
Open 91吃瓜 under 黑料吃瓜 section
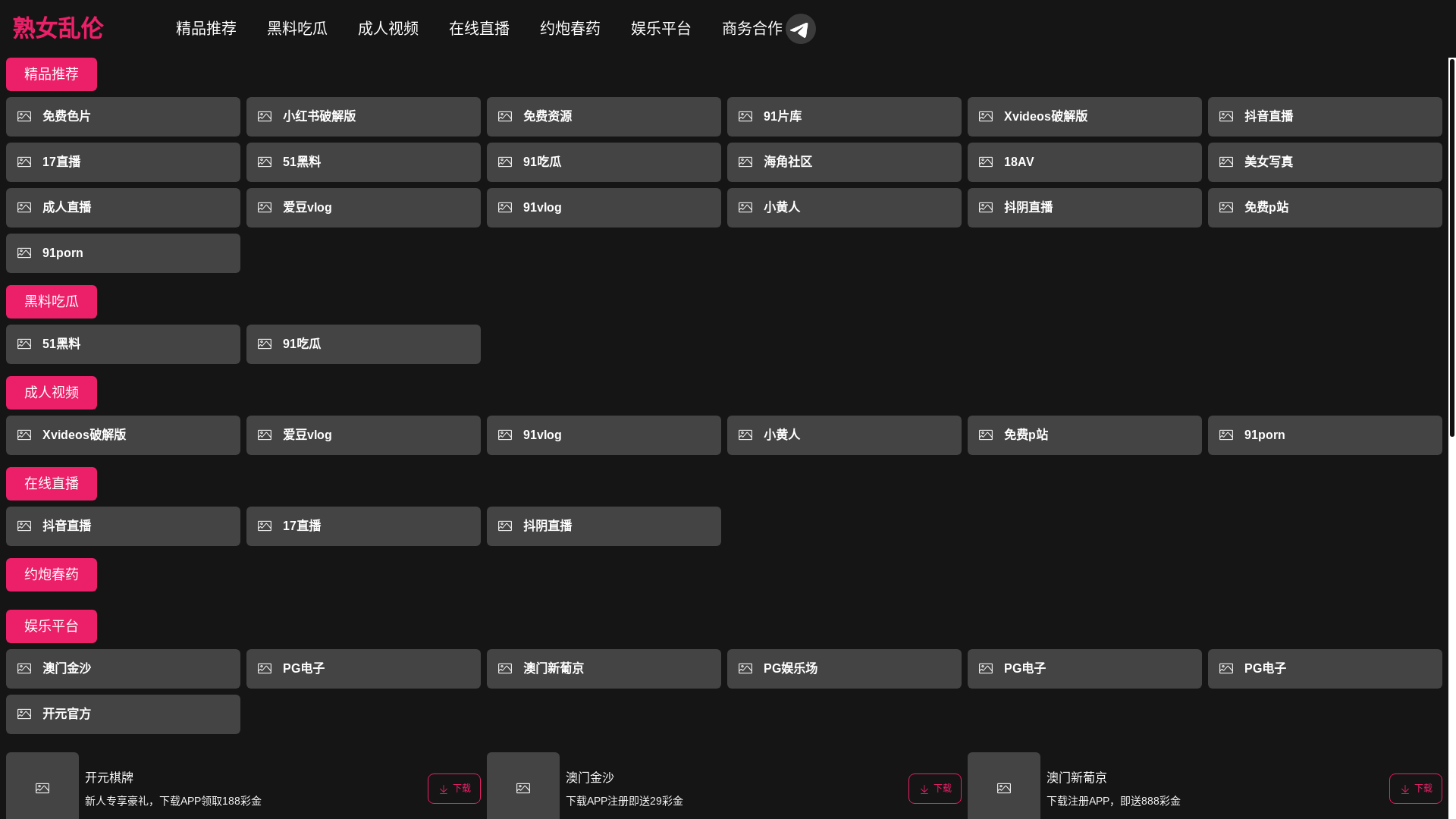363,344
